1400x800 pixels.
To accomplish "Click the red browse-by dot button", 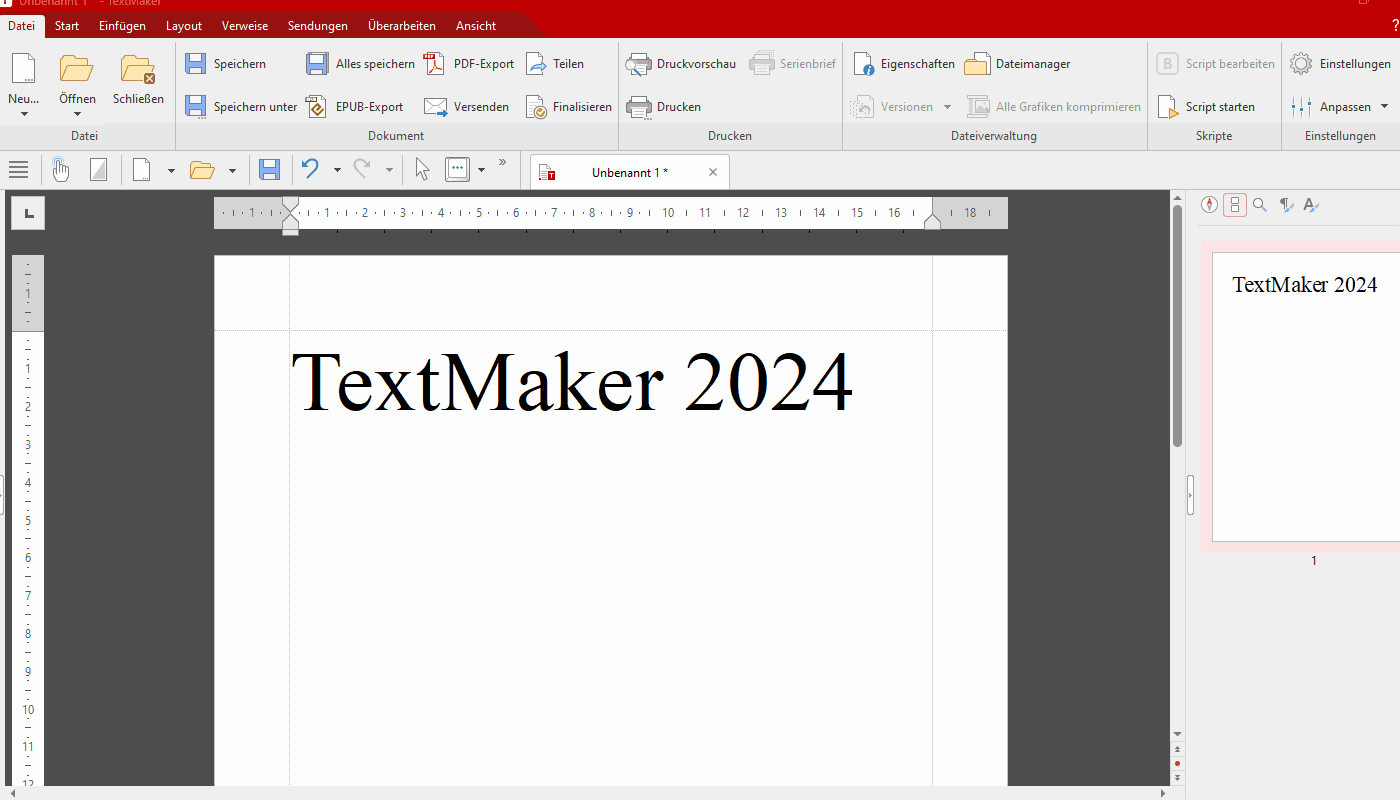I will click(x=1177, y=763).
